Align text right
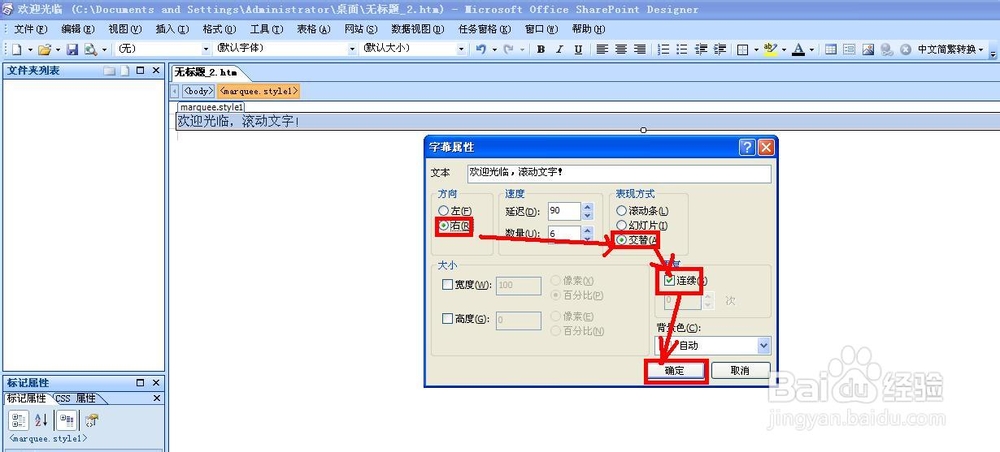The height and width of the screenshot is (452, 1000). 640,49
